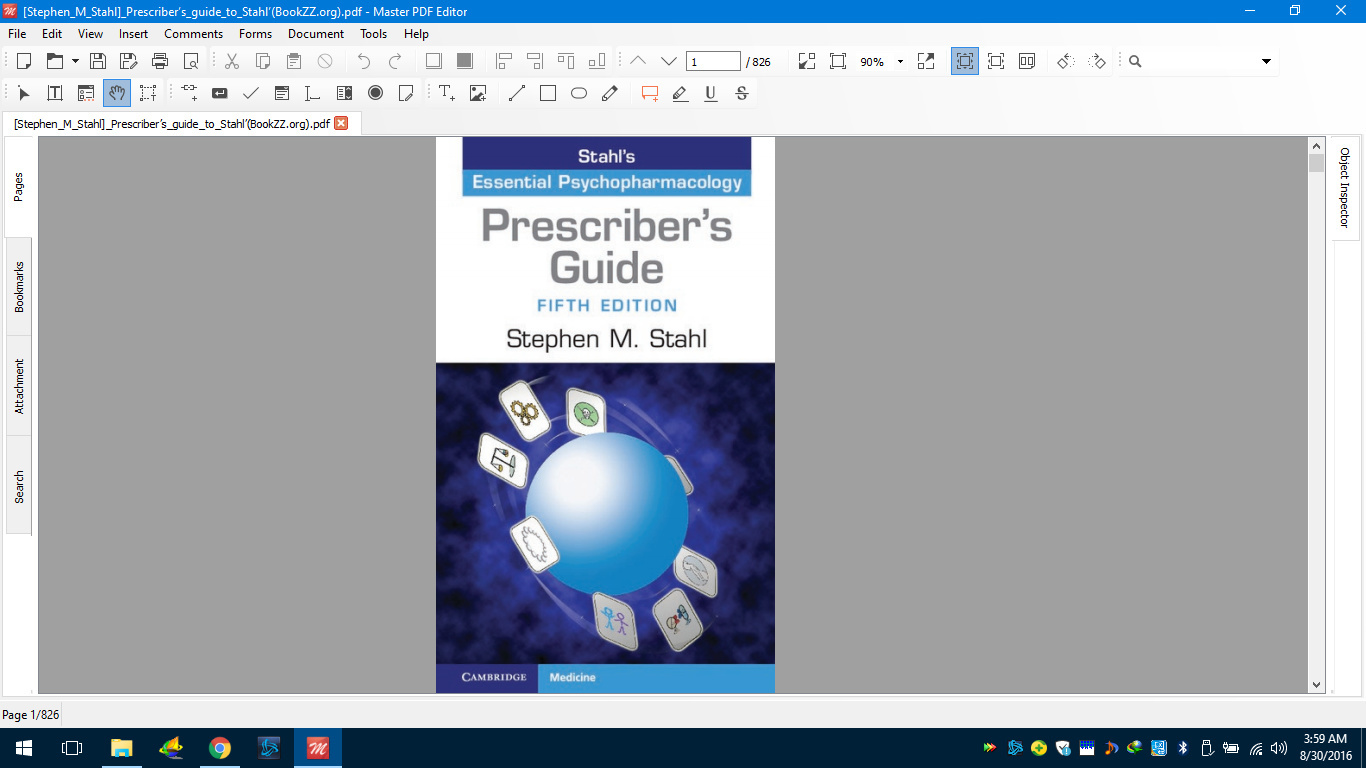Go to the previous page with the up chevron
1366x768 pixels.
pyautogui.click(x=637, y=61)
